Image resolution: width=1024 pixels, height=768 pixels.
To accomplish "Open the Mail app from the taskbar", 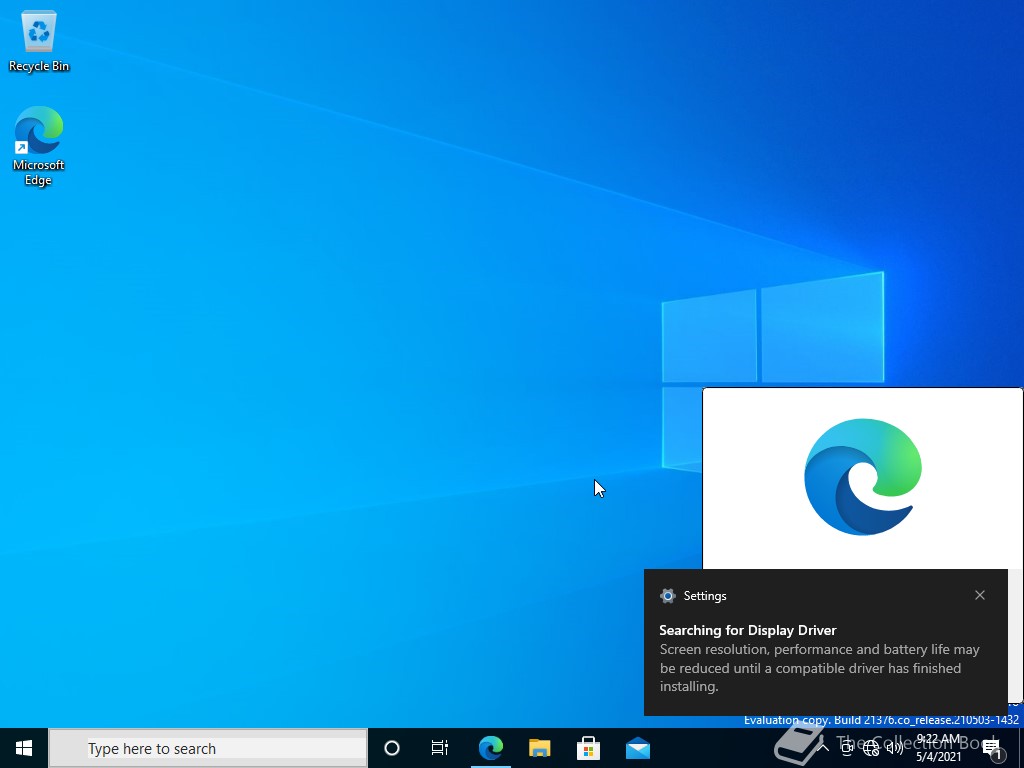I will click(637, 748).
